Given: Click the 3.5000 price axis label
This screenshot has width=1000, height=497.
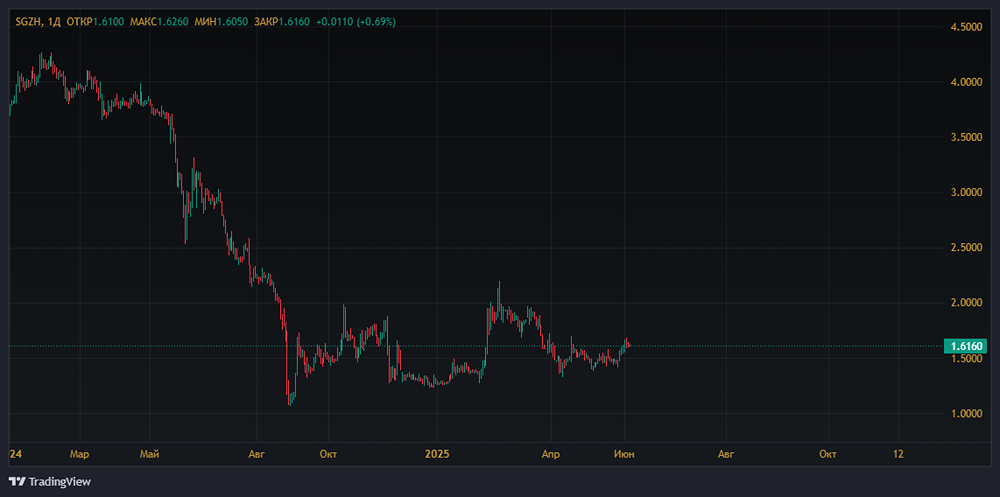Looking at the screenshot, I should 966,137.
